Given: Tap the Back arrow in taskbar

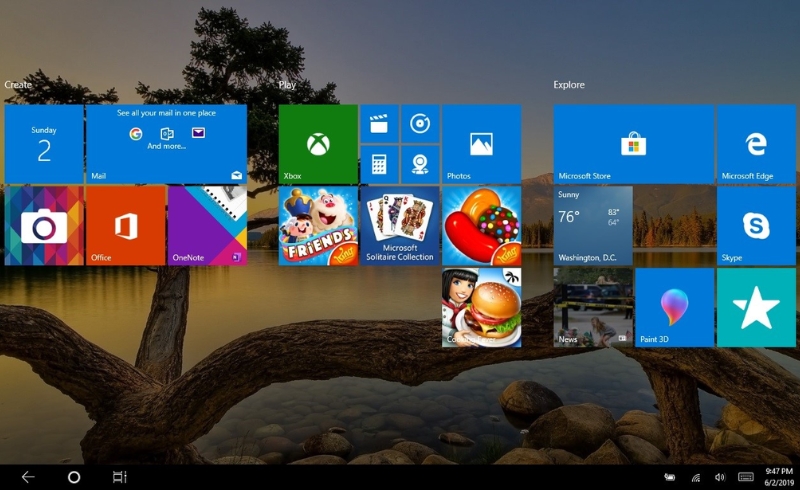Looking at the screenshot, I should click(x=28, y=477).
